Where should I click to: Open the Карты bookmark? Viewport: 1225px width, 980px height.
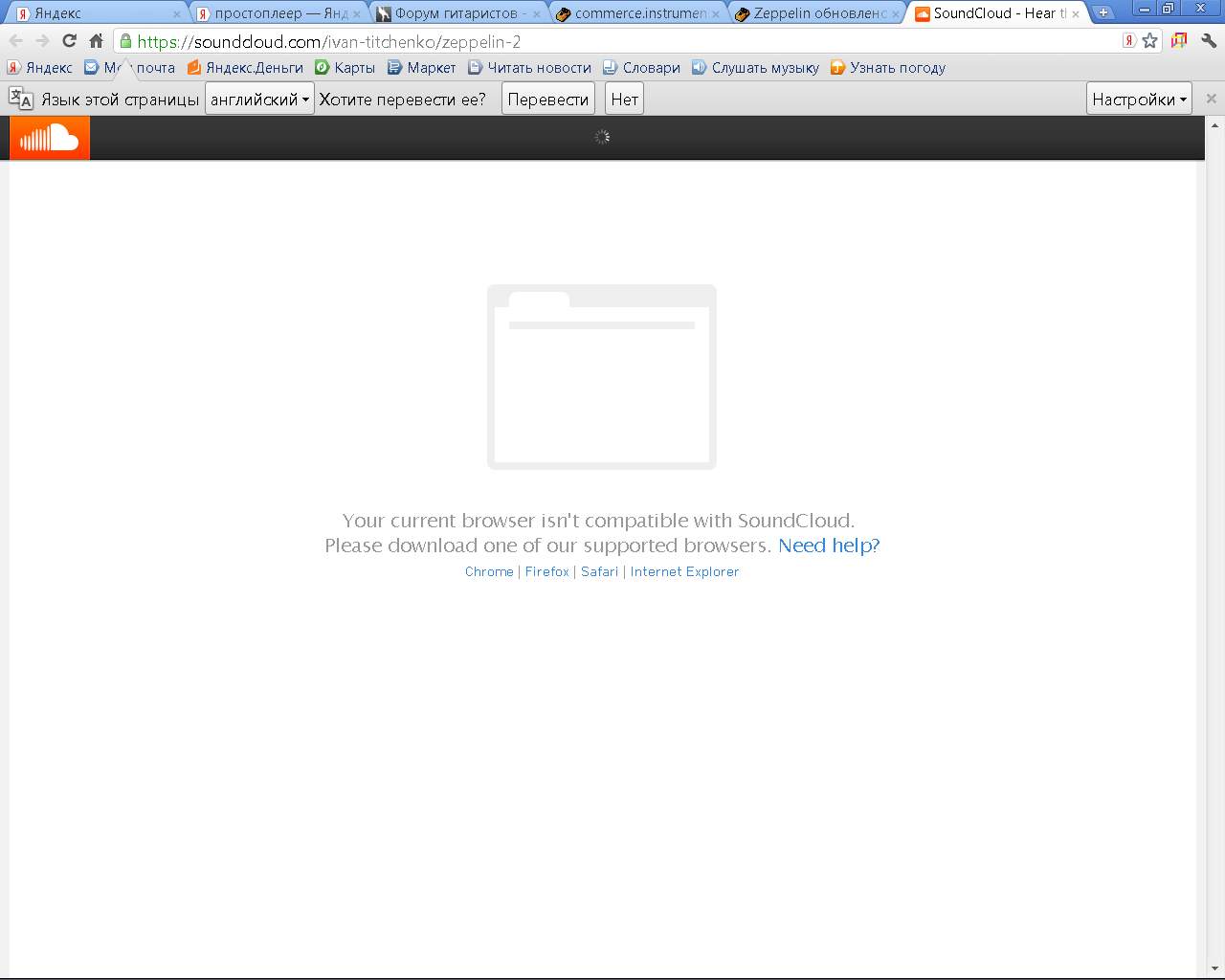tap(345, 68)
